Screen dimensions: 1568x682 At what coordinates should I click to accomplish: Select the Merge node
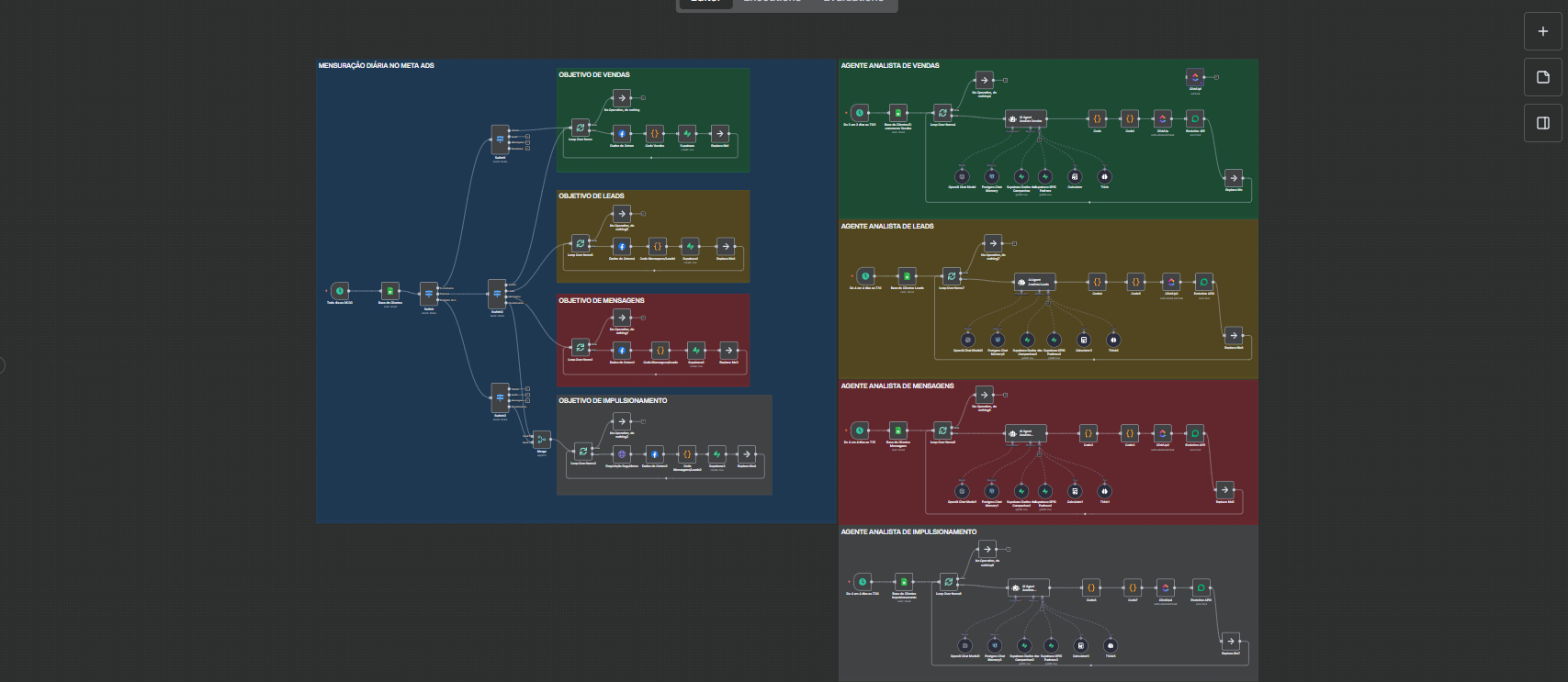coord(542,440)
